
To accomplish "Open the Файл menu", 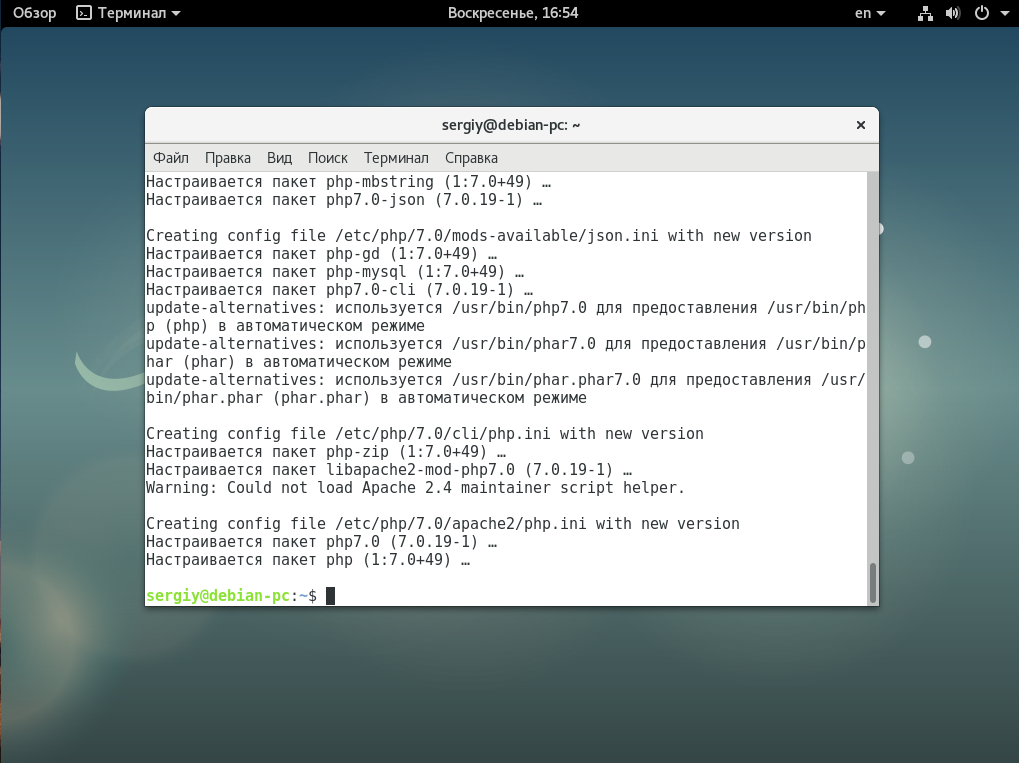I will [171, 158].
